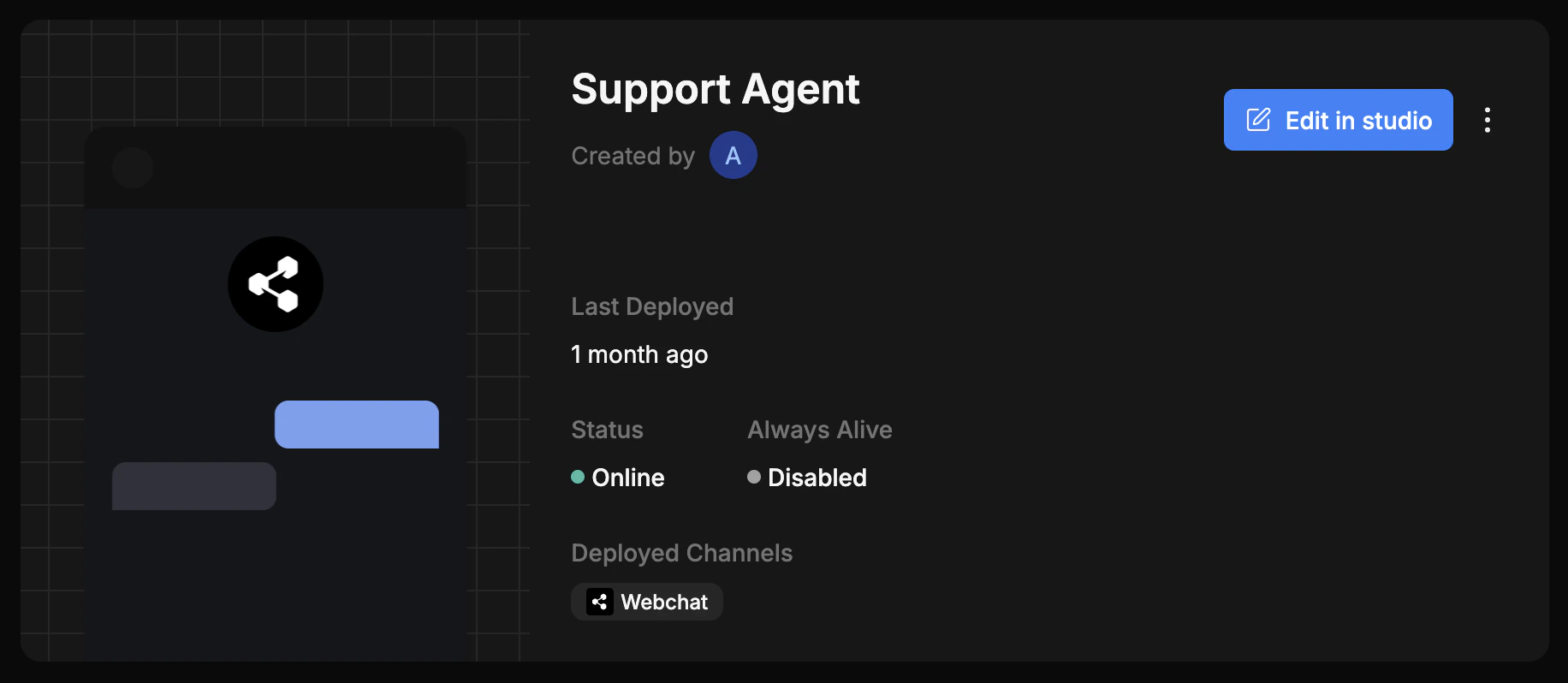Click the "Created by" text

633,156
